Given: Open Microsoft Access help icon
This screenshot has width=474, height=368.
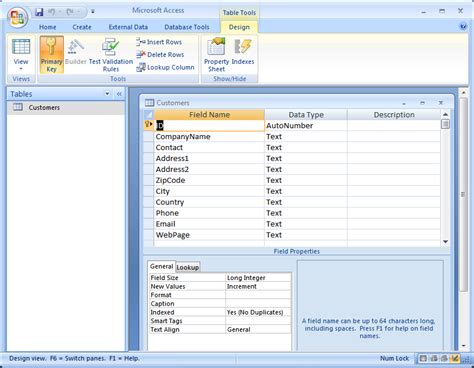Looking at the screenshot, I should tap(463, 27).
